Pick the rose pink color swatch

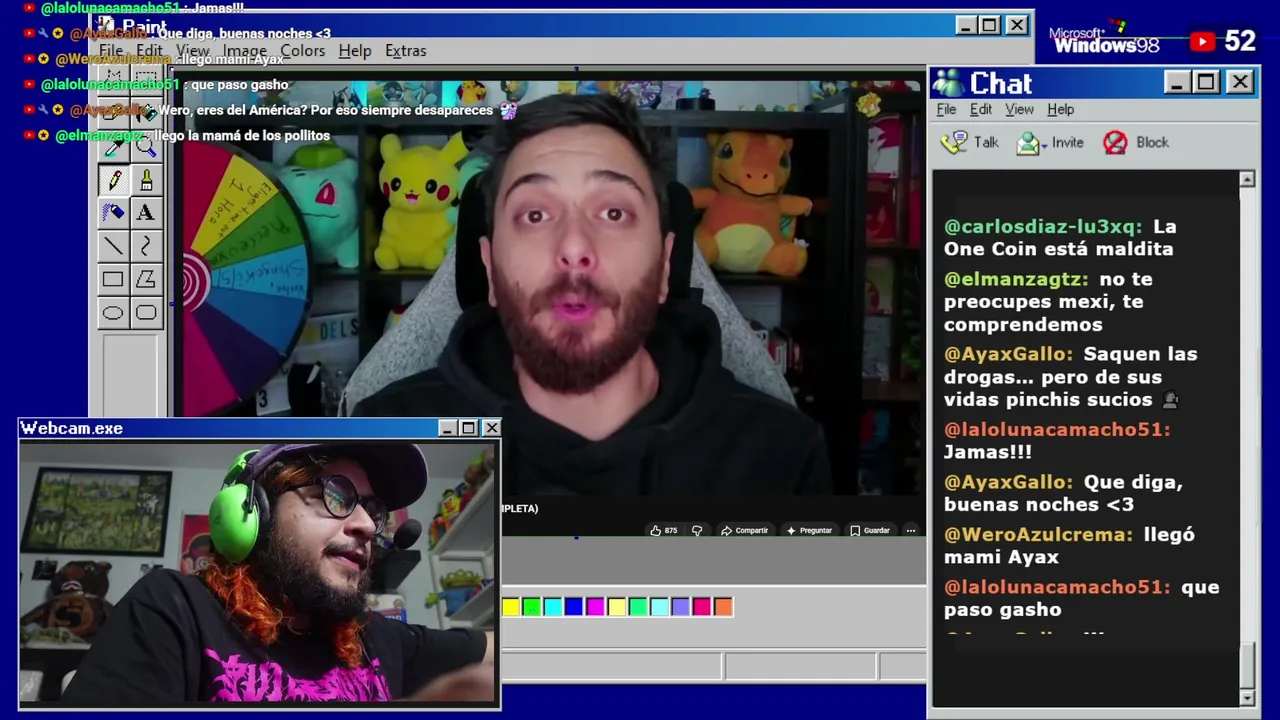(702, 606)
